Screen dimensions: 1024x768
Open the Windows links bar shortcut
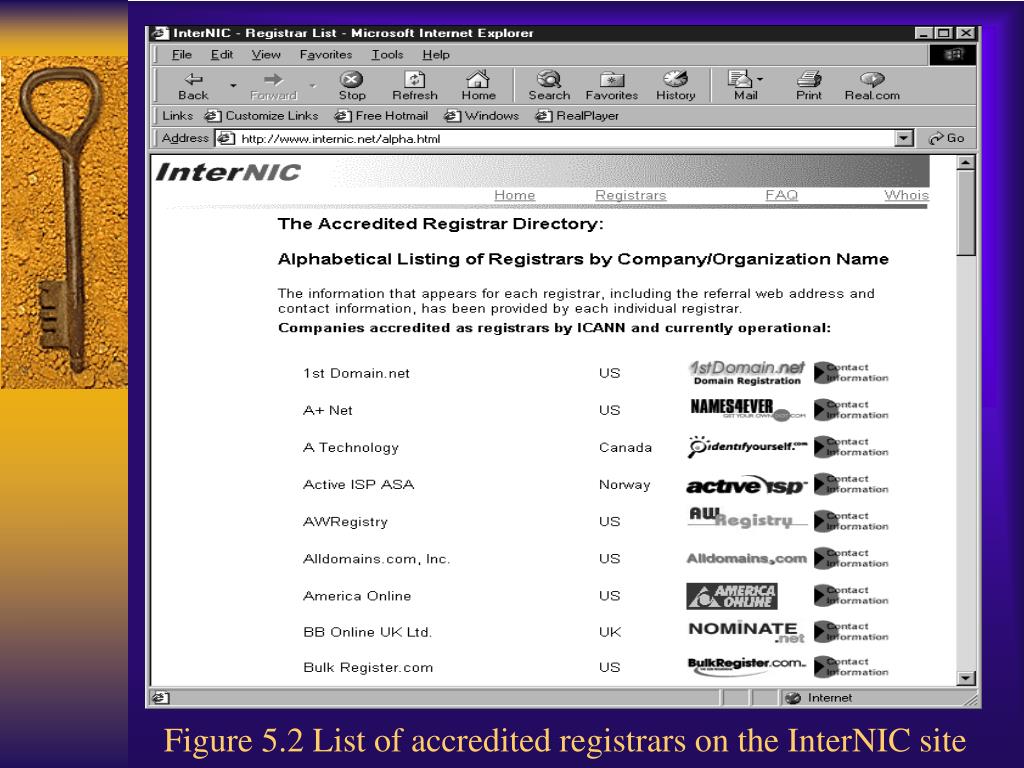(481, 116)
